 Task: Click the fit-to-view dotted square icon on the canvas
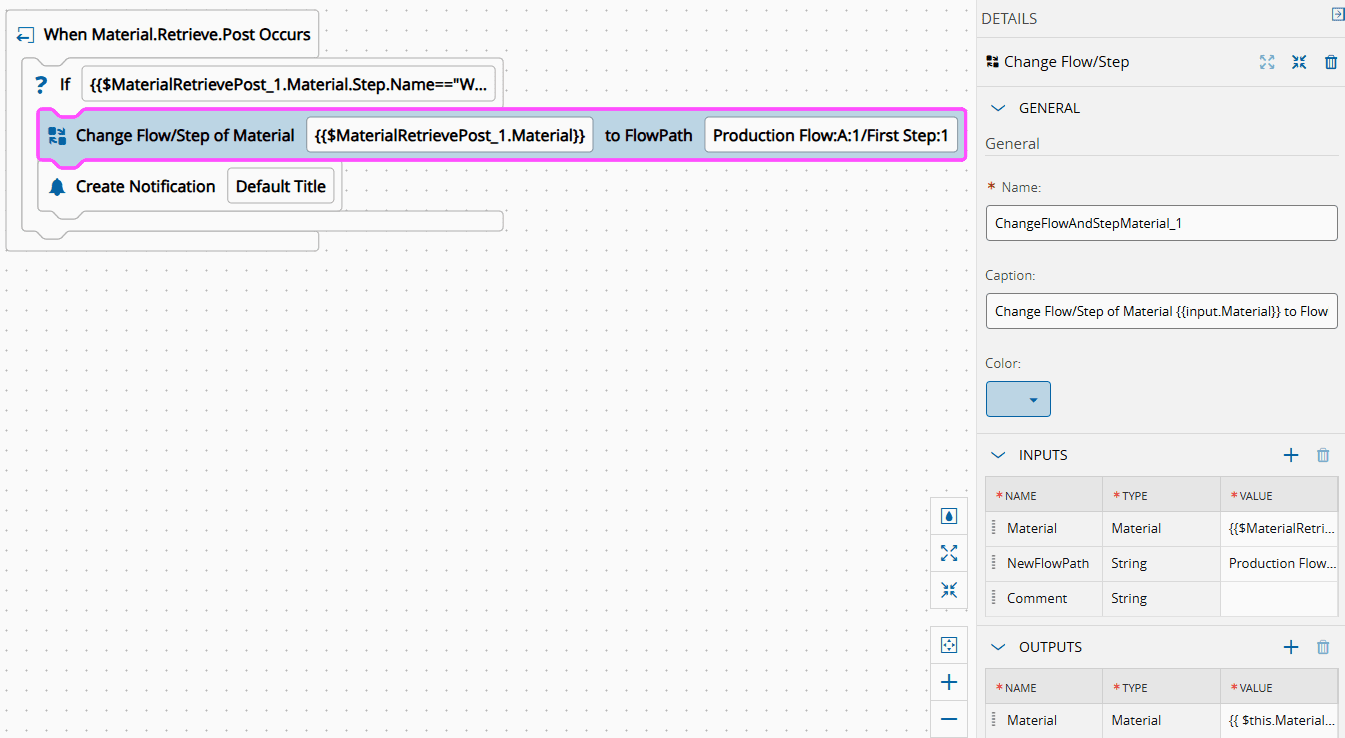949,645
